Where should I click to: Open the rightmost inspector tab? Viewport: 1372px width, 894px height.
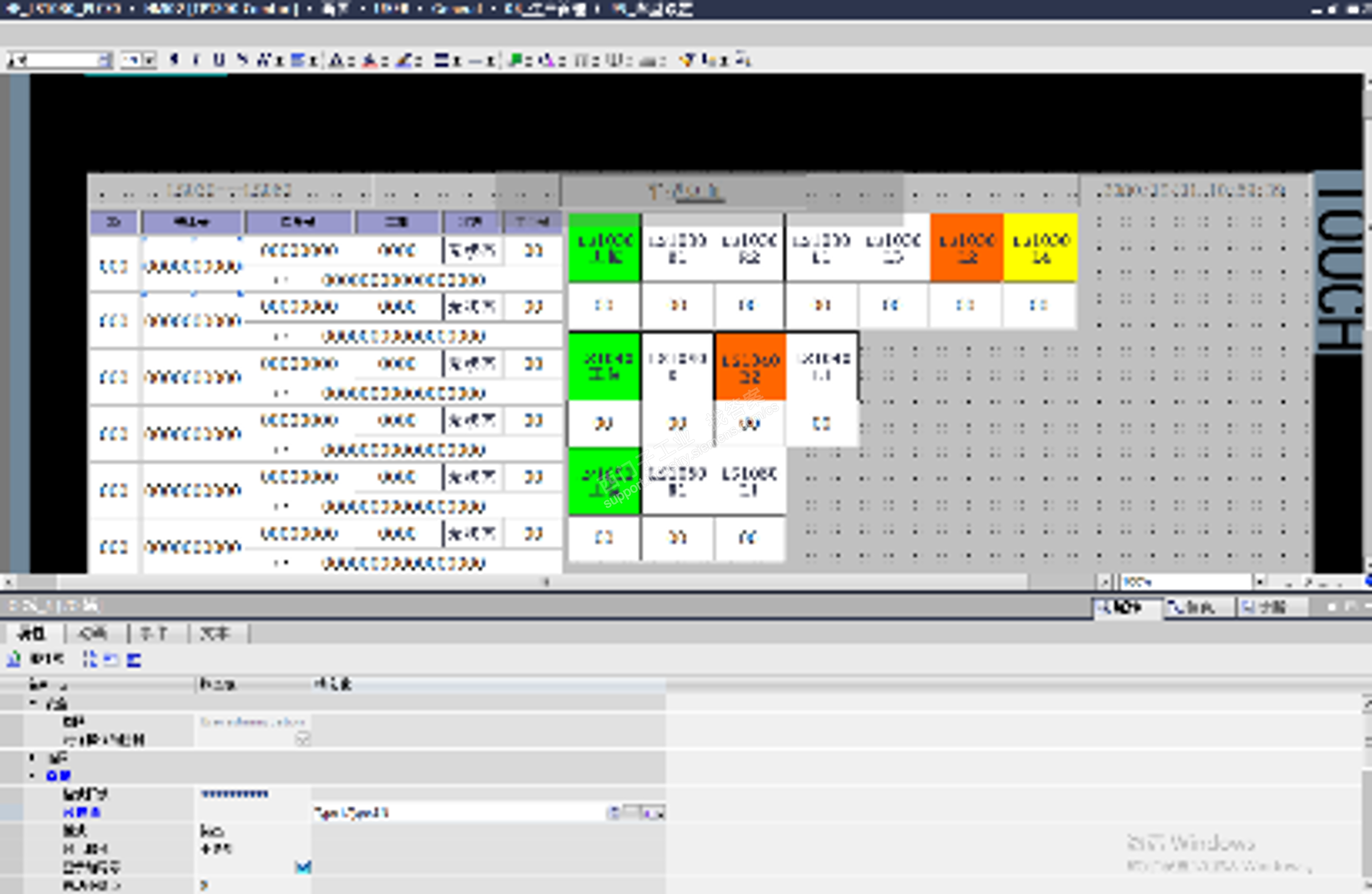click(1264, 607)
